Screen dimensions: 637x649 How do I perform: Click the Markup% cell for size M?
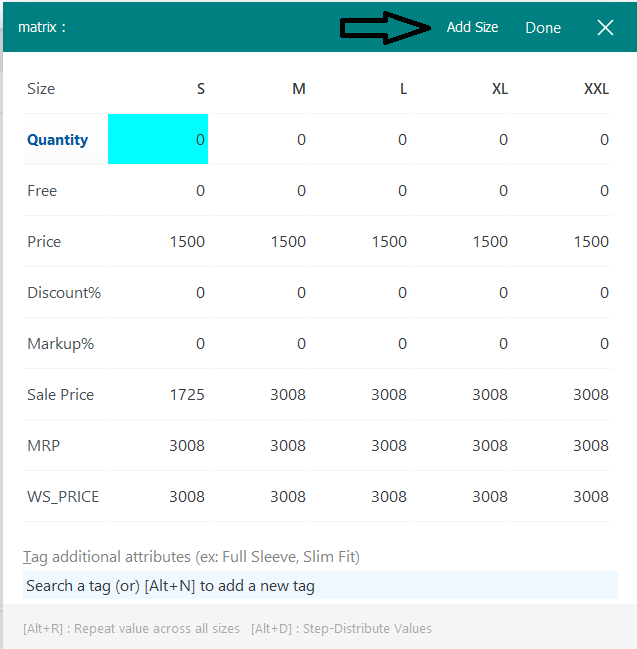[x=259, y=343]
